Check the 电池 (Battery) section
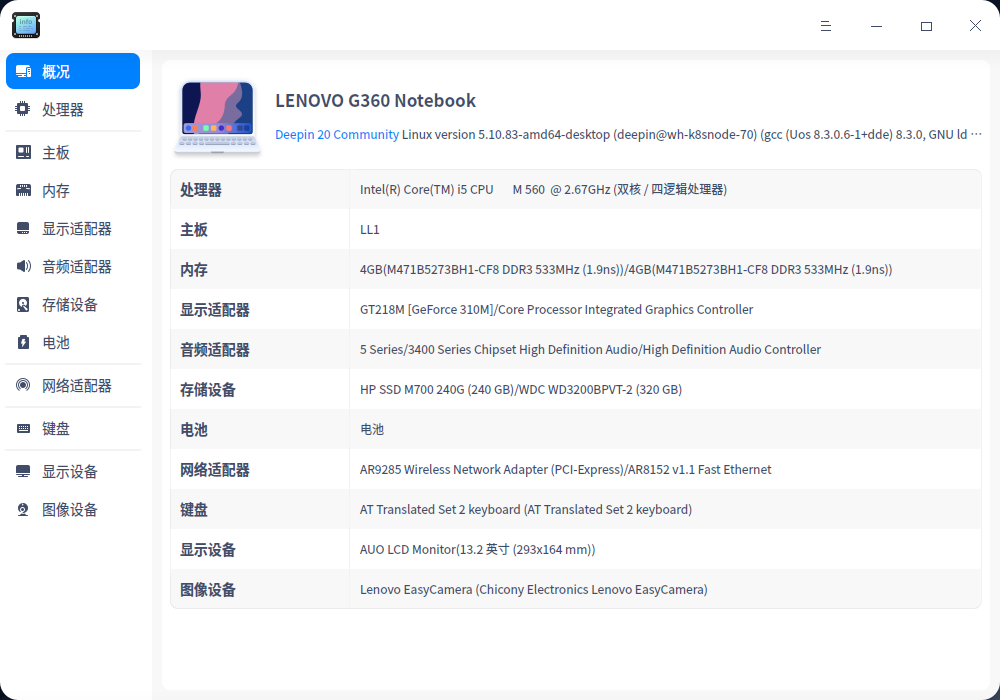This screenshot has width=1000, height=700. pyautogui.click(x=55, y=343)
